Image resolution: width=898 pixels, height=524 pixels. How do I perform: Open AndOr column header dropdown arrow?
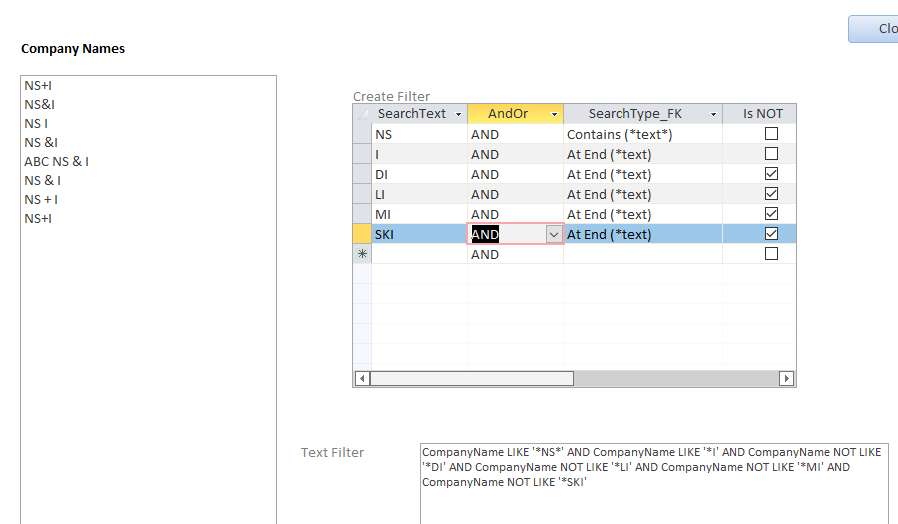click(x=554, y=115)
